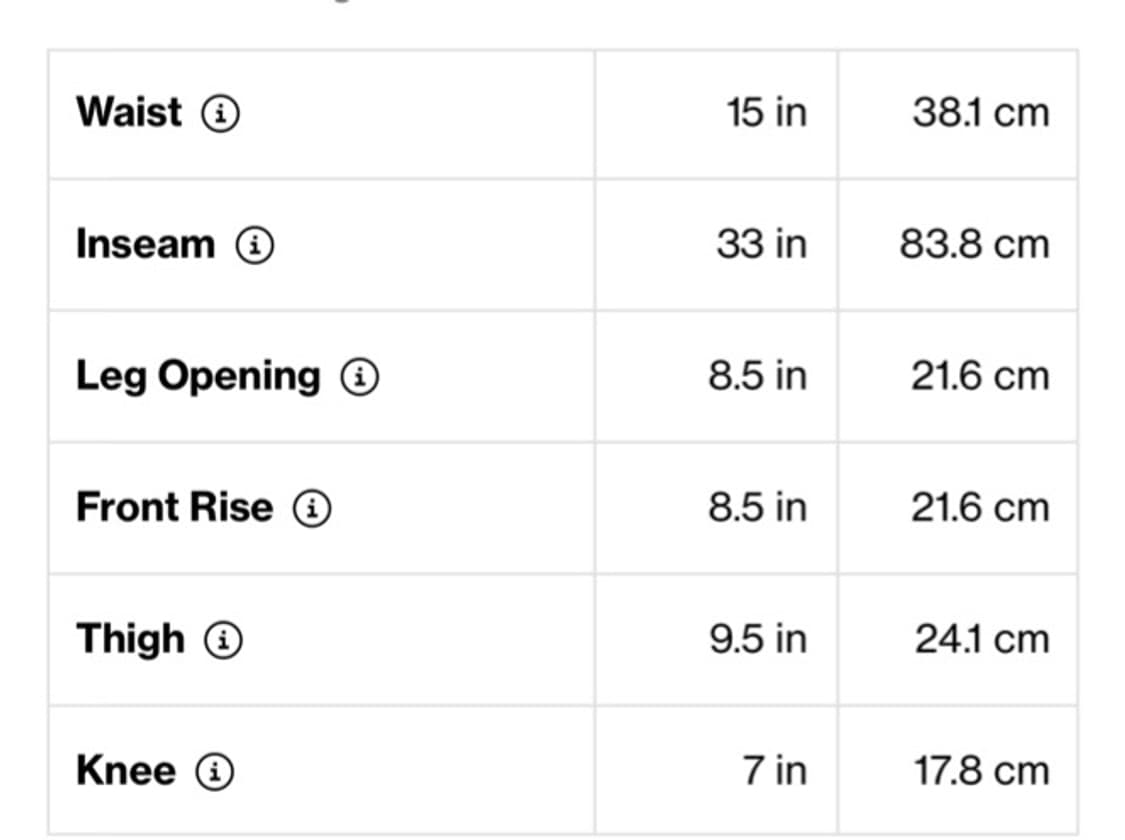Open the Knee info icon
The image size is (1125, 840).
click(x=214, y=772)
